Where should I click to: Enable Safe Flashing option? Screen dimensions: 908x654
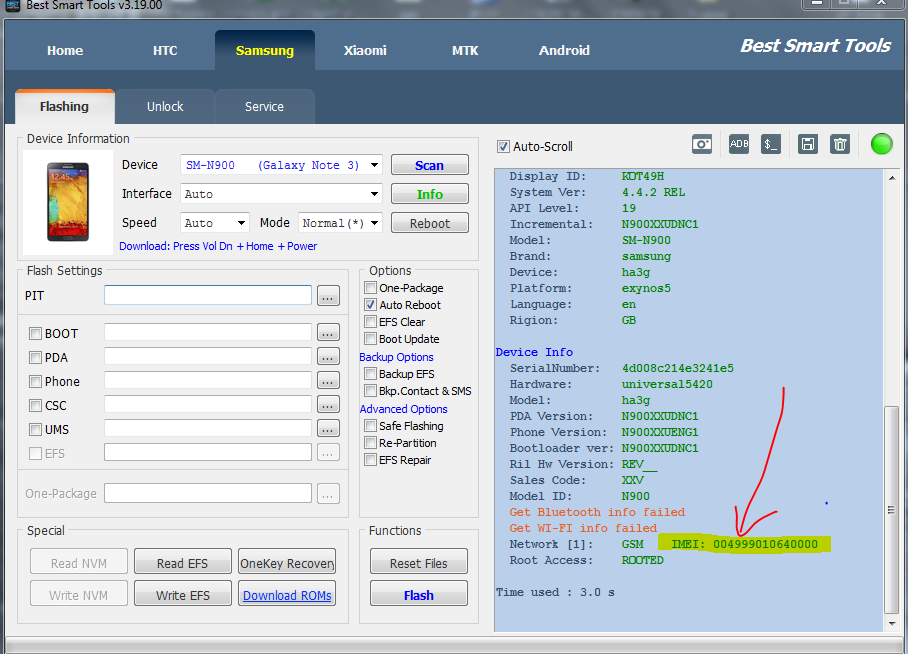coord(371,426)
